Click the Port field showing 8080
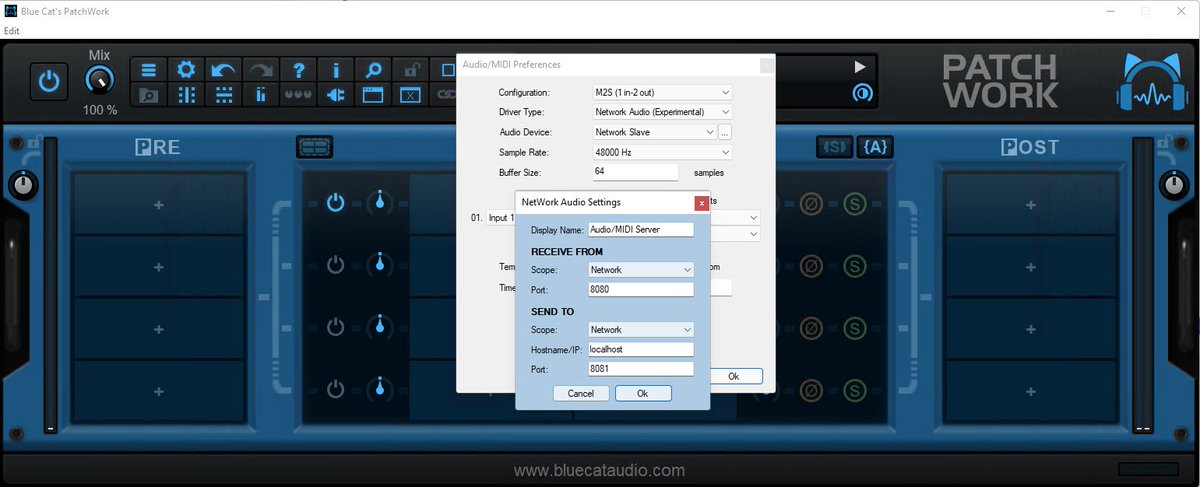The image size is (1200, 487). pos(641,289)
